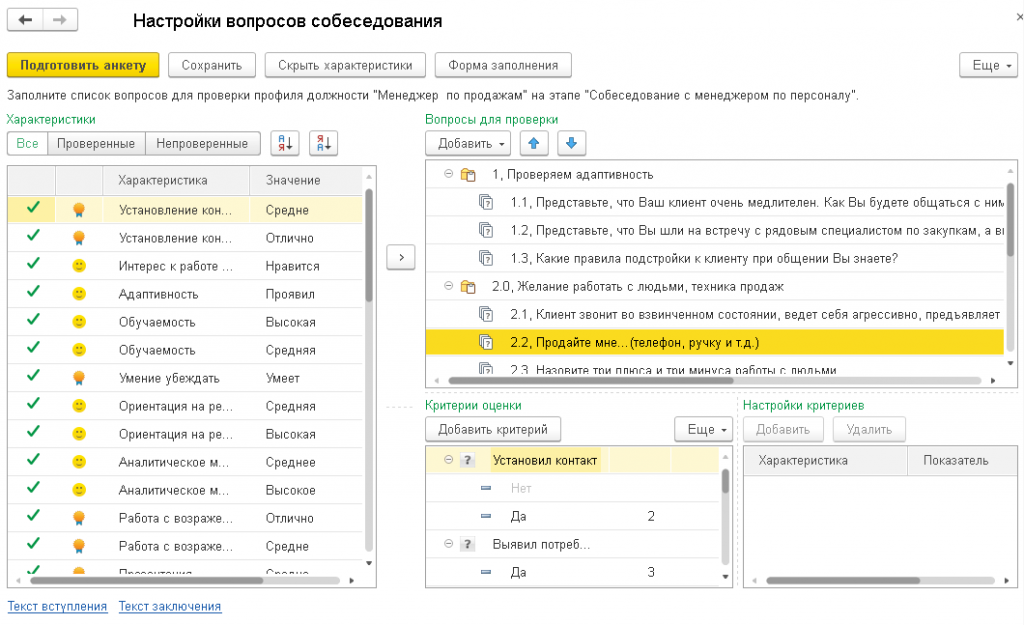Click smiley icon in 'Адаптивность' row

click(x=79, y=294)
